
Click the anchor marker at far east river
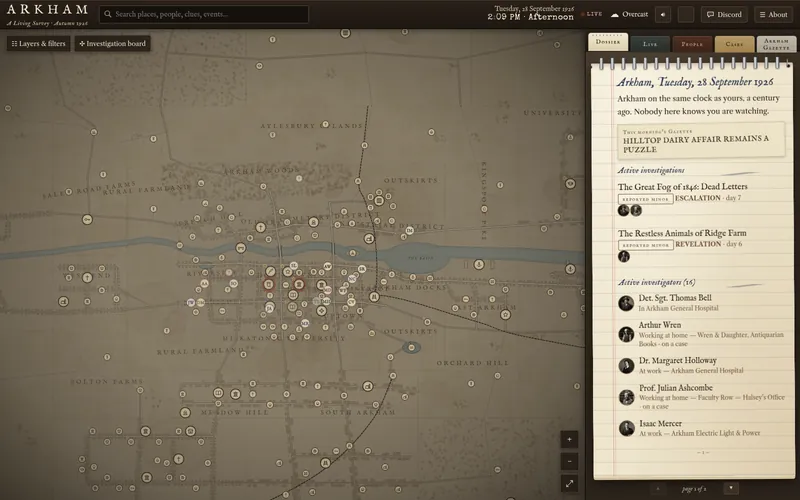(x=570, y=269)
